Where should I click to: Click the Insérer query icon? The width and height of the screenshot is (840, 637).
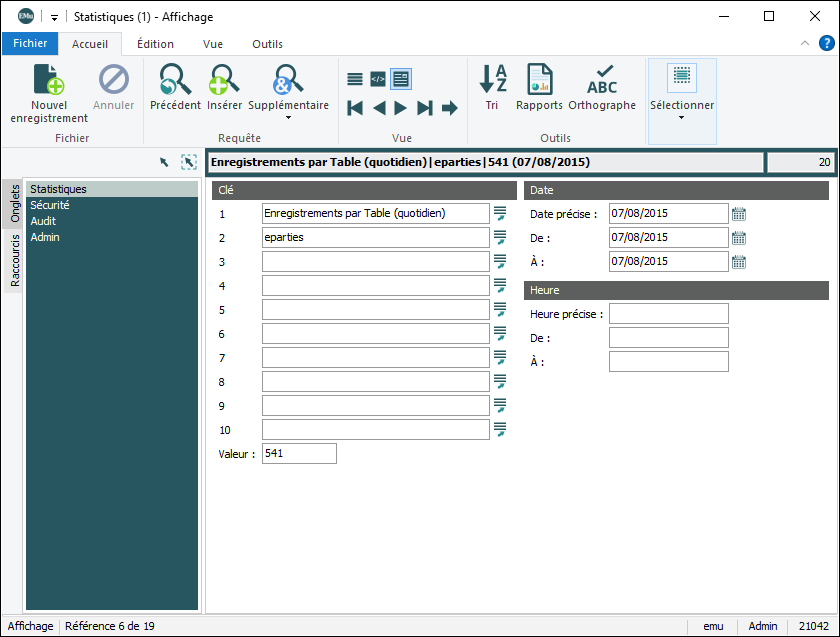tap(224, 80)
